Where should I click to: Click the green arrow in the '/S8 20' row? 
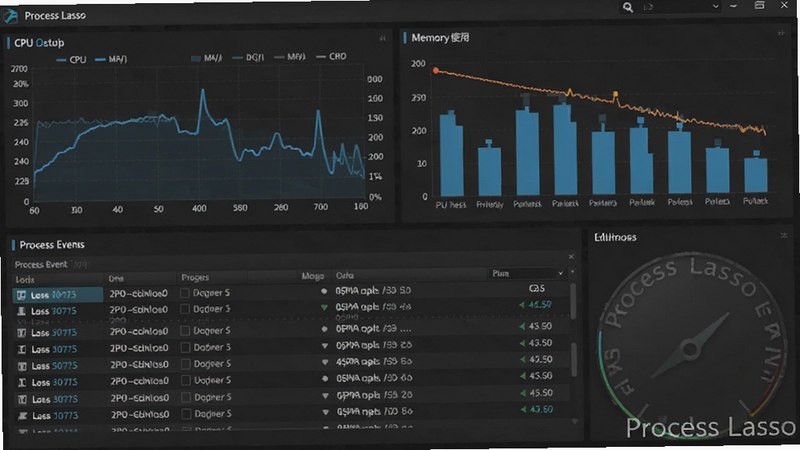click(522, 393)
